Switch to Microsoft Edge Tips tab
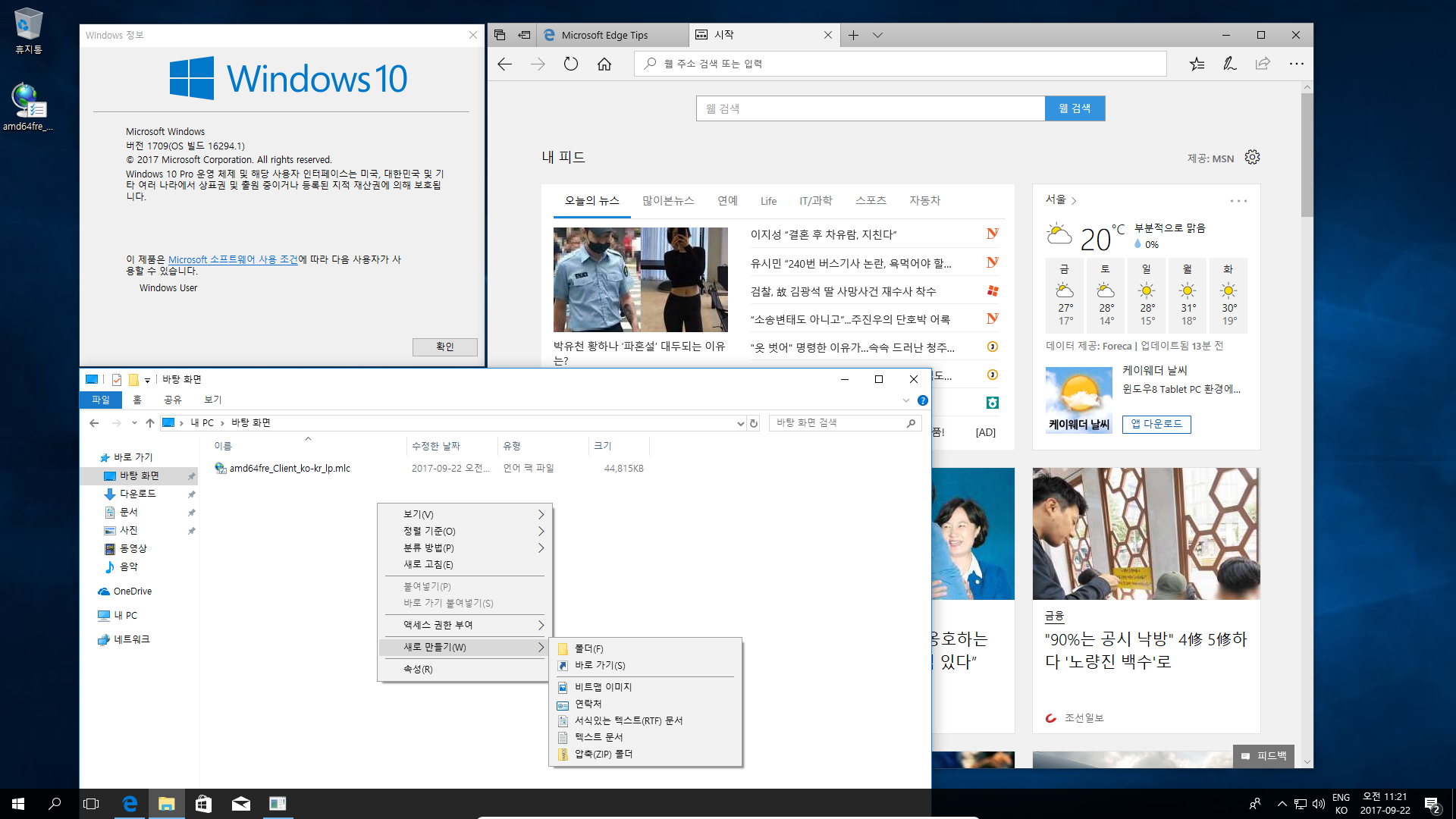 613,35
